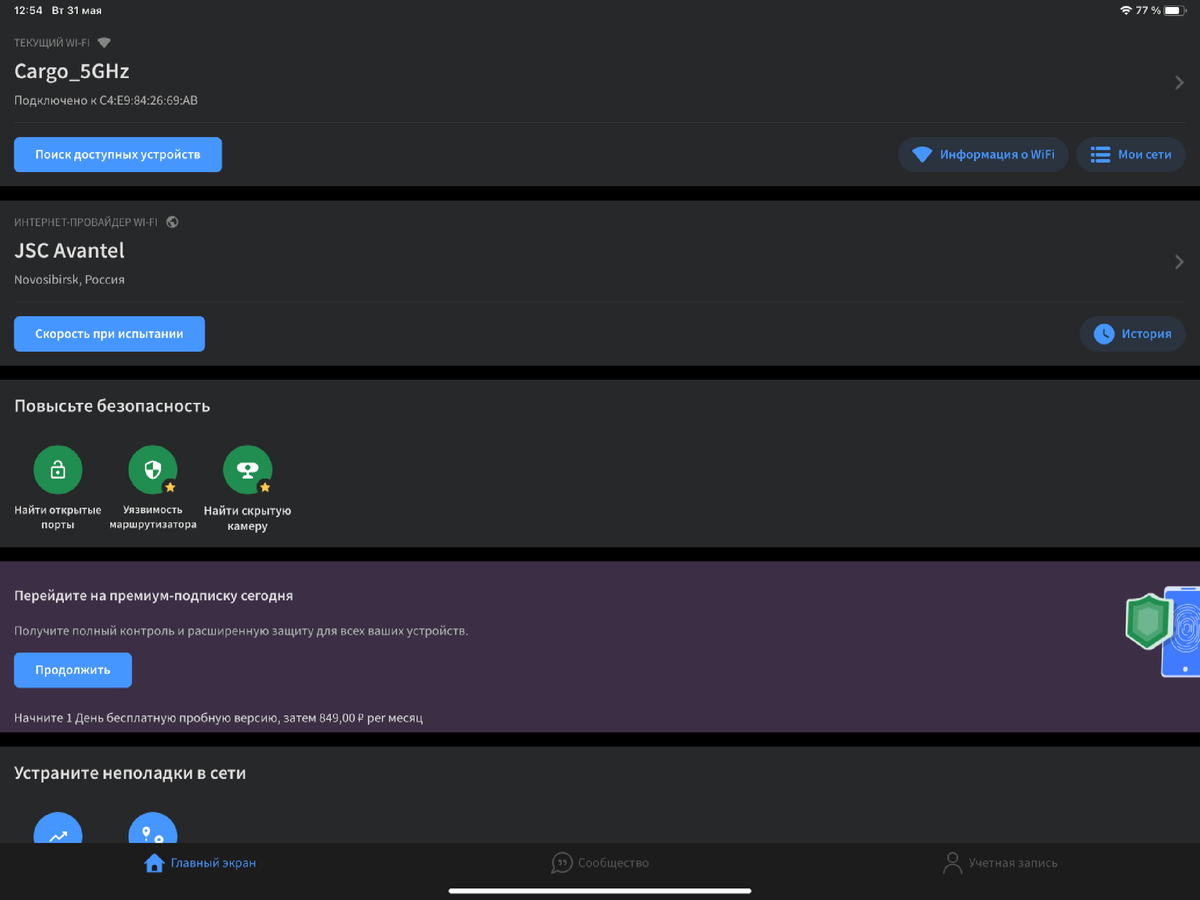This screenshot has height=900, width=1200.
Task: Click Продолжить premium button
Action: (73, 670)
